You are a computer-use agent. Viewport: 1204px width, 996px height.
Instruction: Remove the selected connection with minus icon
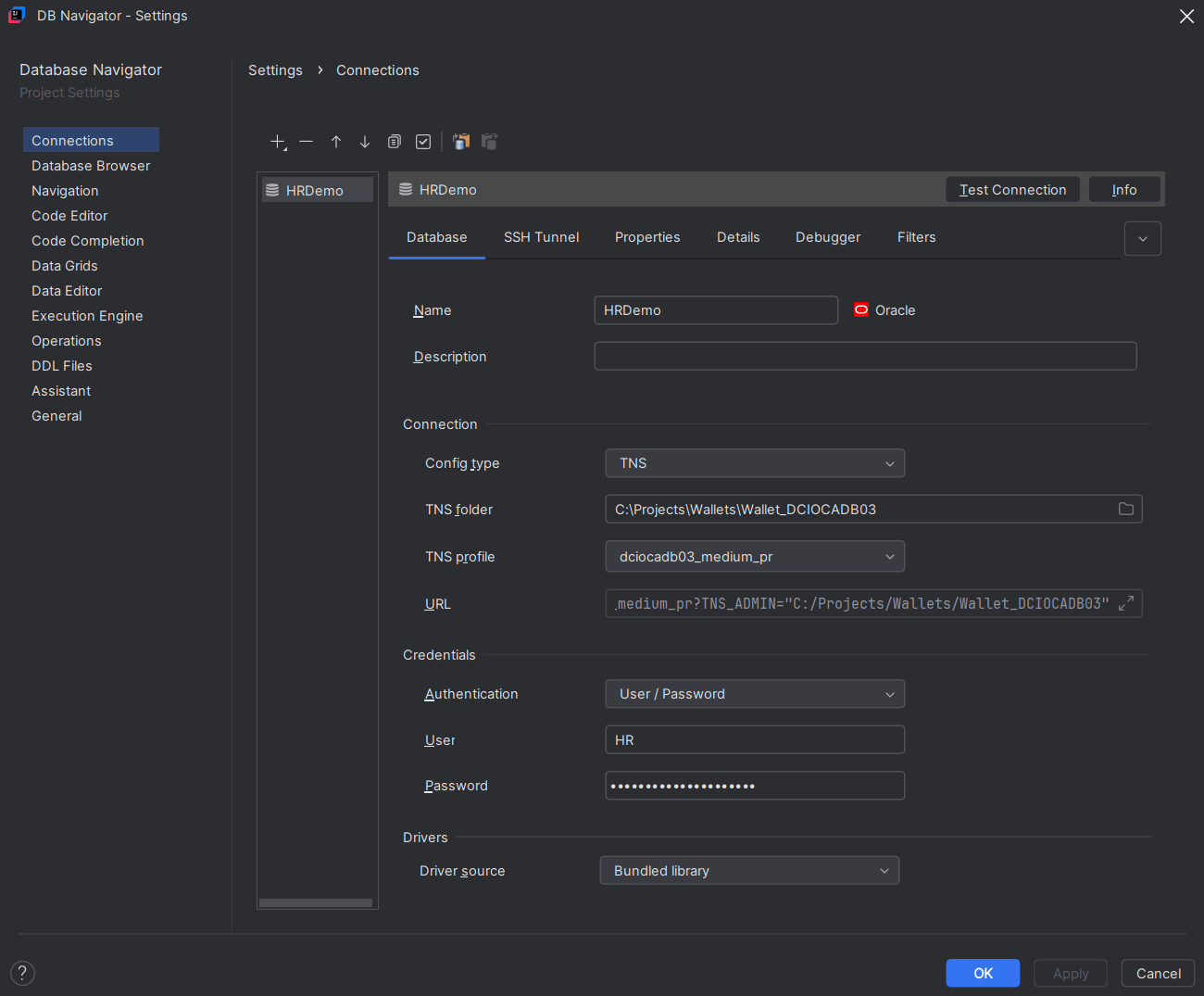click(x=307, y=142)
